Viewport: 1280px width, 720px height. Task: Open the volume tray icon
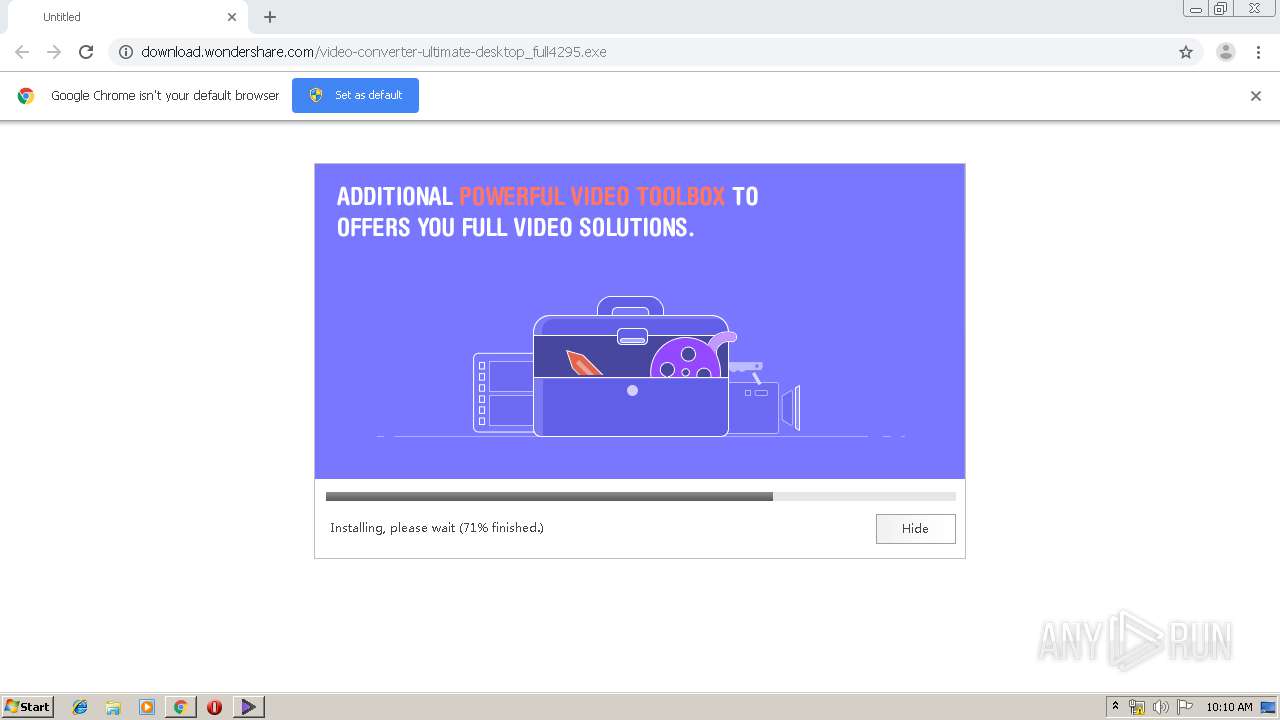tap(1161, 707)
